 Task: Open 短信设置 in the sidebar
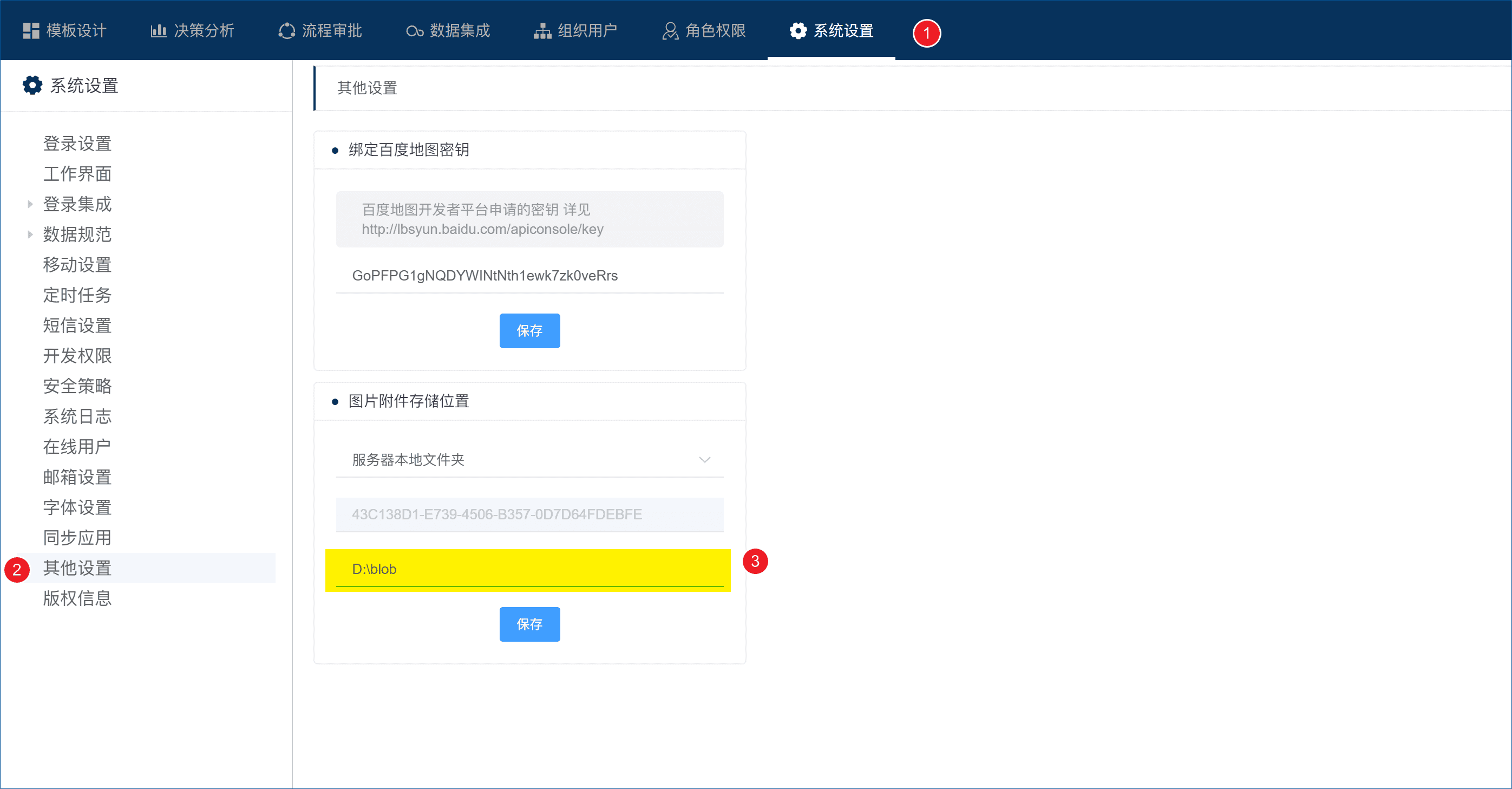pos(77,325)
